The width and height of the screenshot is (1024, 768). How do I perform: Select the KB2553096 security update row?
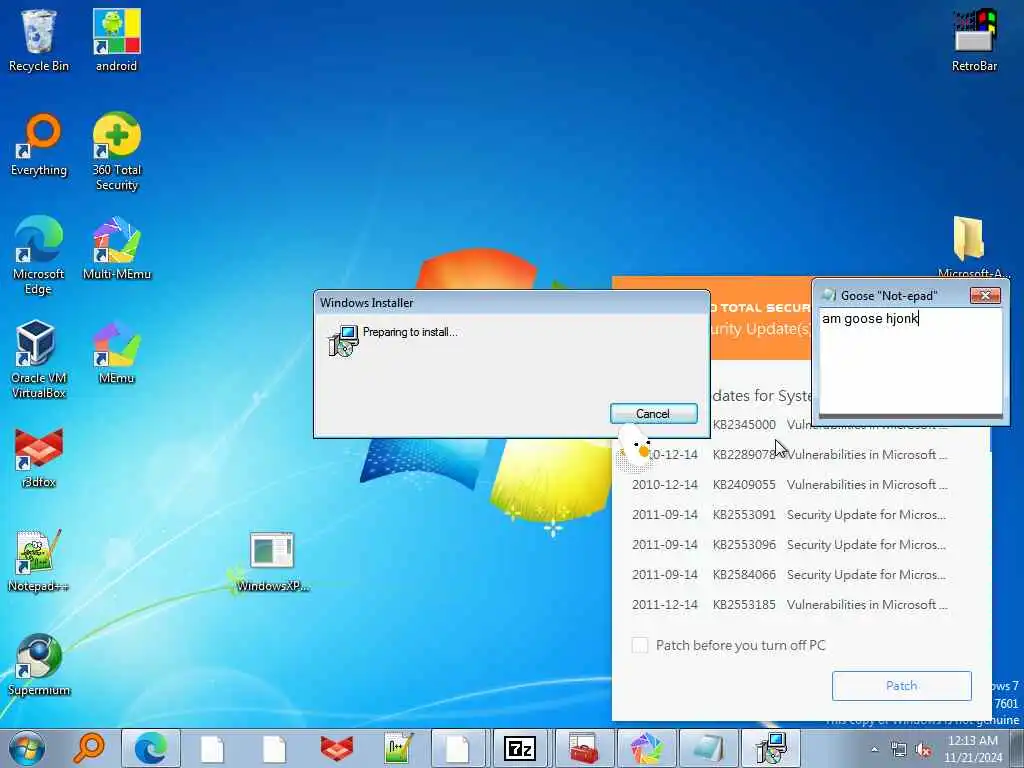coord(790,545)
